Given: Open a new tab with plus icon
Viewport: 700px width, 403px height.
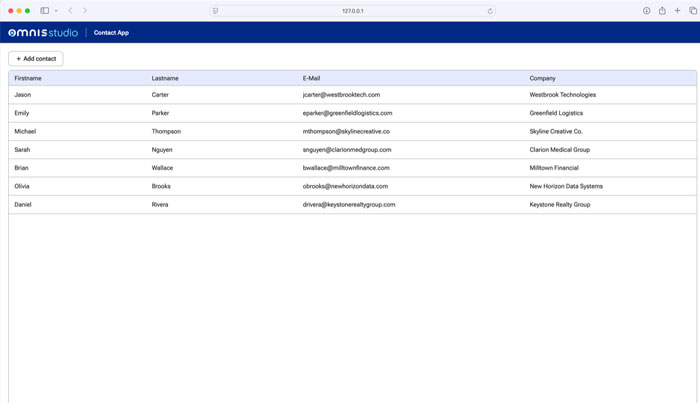Looking at the screenshot, I should tap(677, 11).
